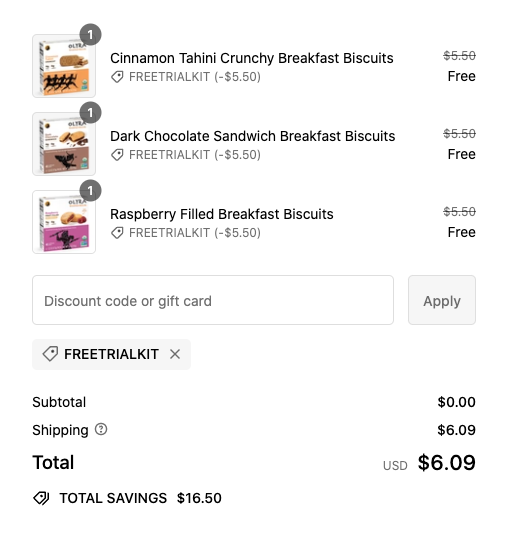Screen dimensions: 511x558
Task: Click quantity badge on Dark Chocolate thumbnail
Action: point(90,112)
